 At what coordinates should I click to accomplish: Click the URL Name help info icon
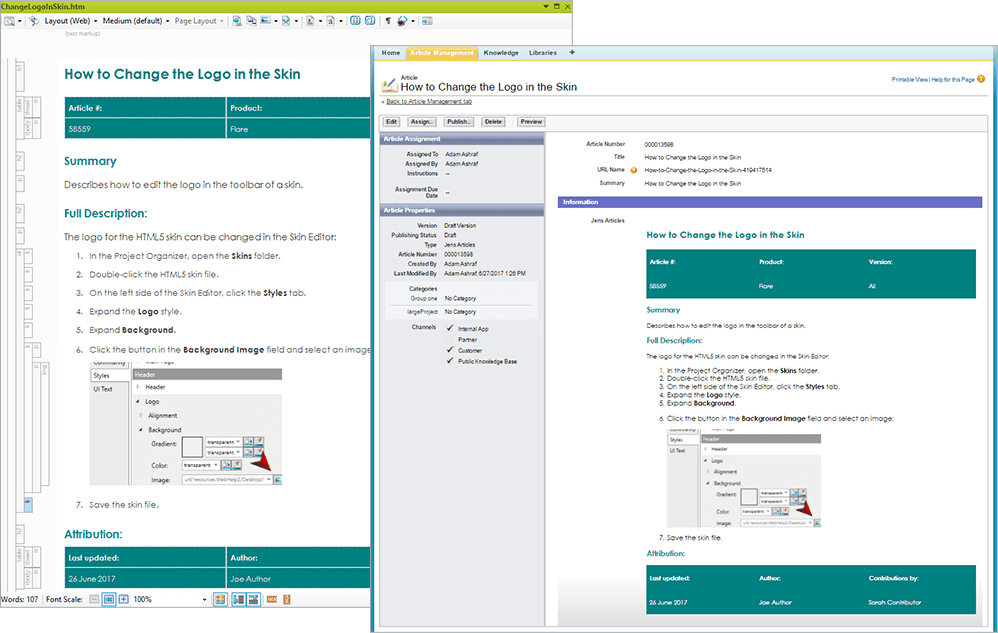(x=633, y=170)
